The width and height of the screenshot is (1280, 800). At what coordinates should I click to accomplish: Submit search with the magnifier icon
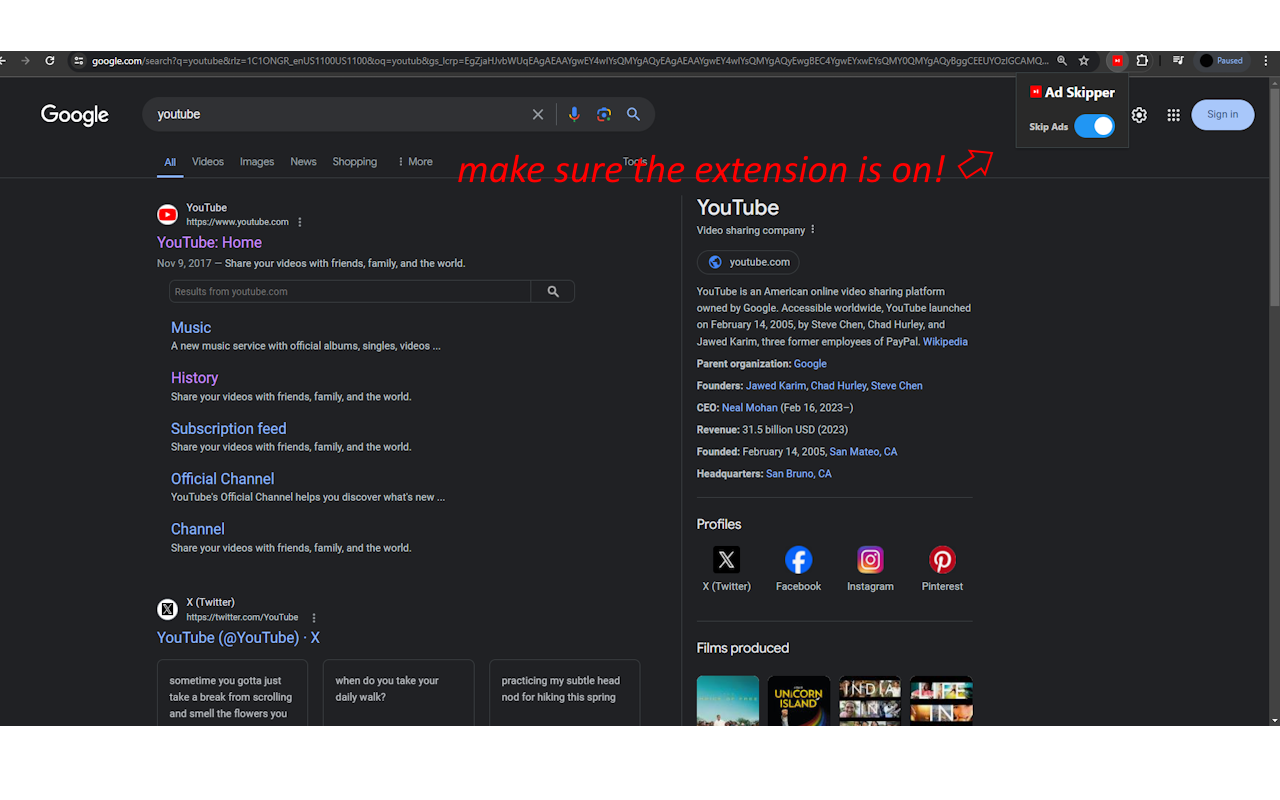634,115
